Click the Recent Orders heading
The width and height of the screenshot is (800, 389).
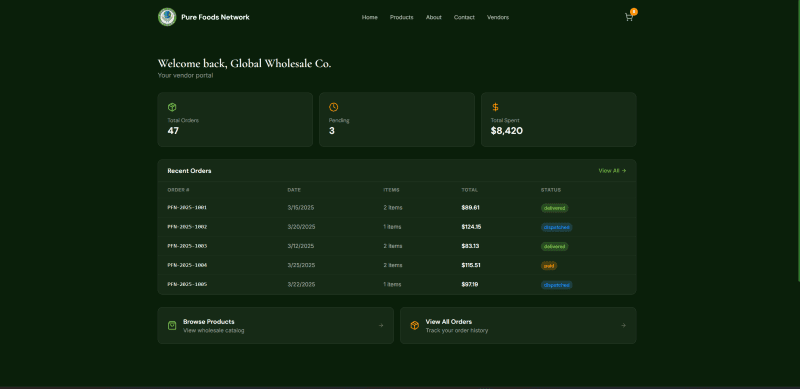tap(189, 171)
